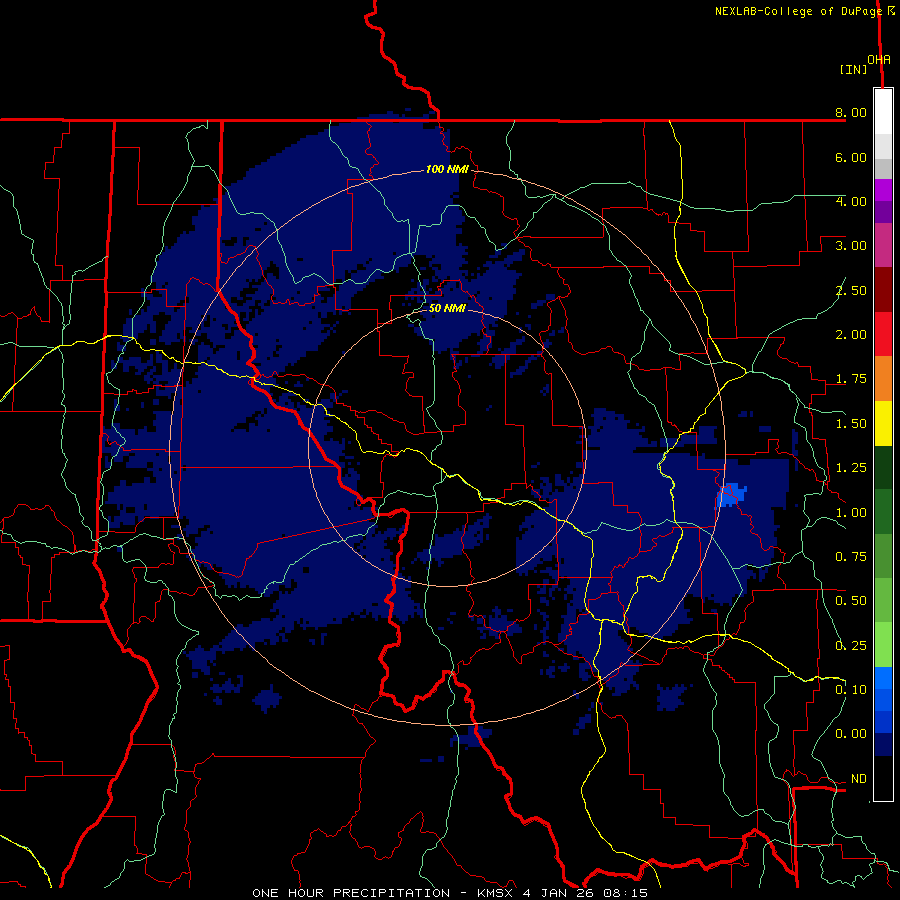Click the 3.00 legend value
Image resolution: width=900 pixels, height=900 pixels.
[851, 246]
